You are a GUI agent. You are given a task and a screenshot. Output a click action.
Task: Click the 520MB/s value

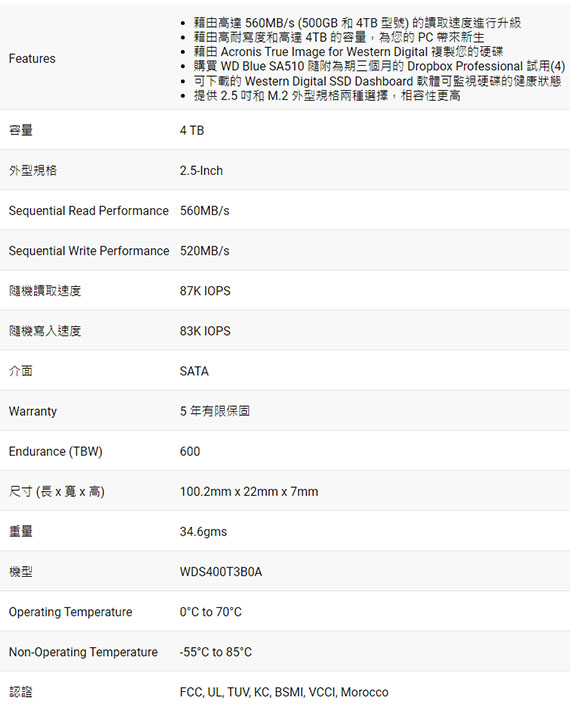tap(205, 251)
